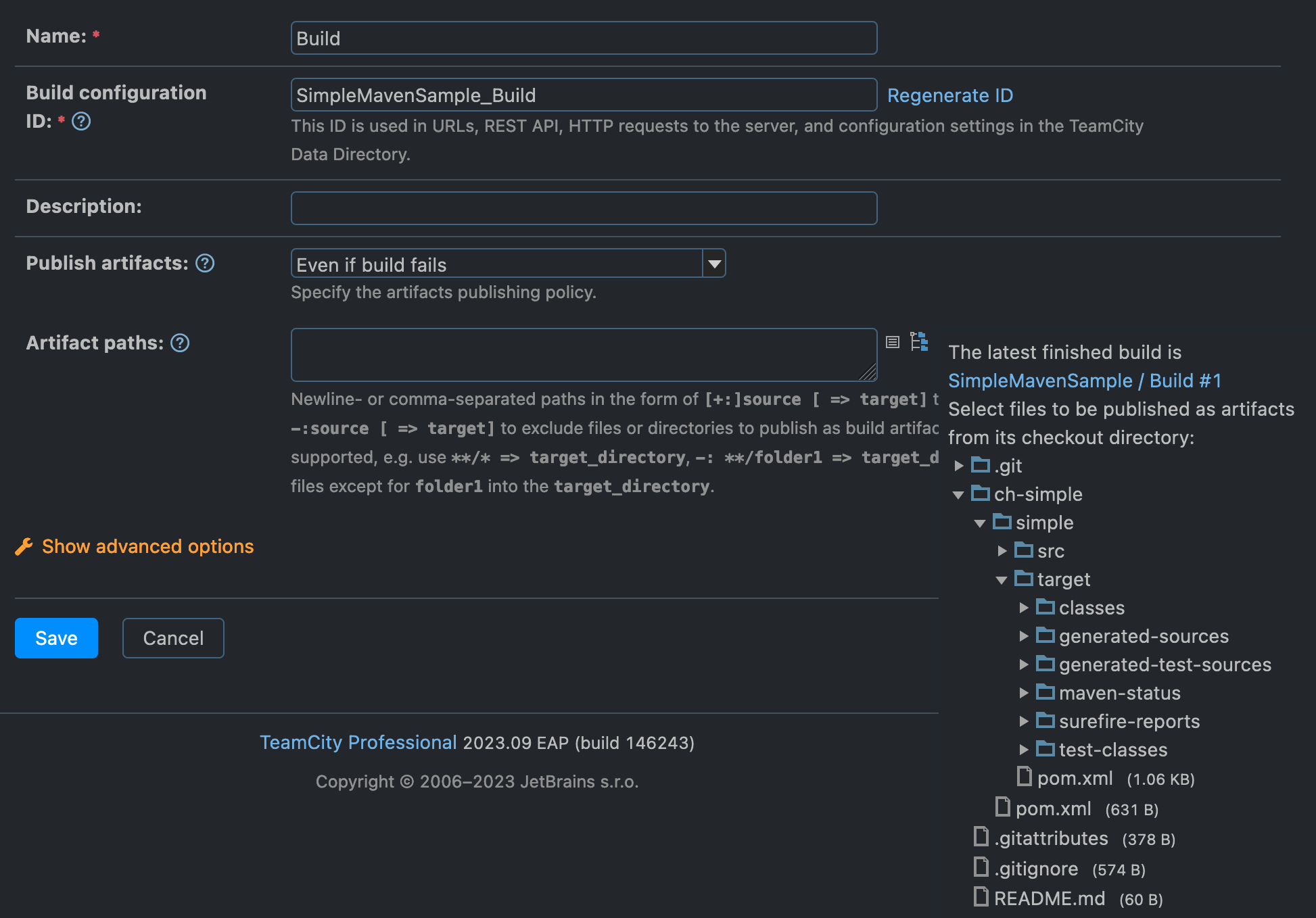Select the 1.06 KB pom.xml file in the target folder

(1075, 779)
